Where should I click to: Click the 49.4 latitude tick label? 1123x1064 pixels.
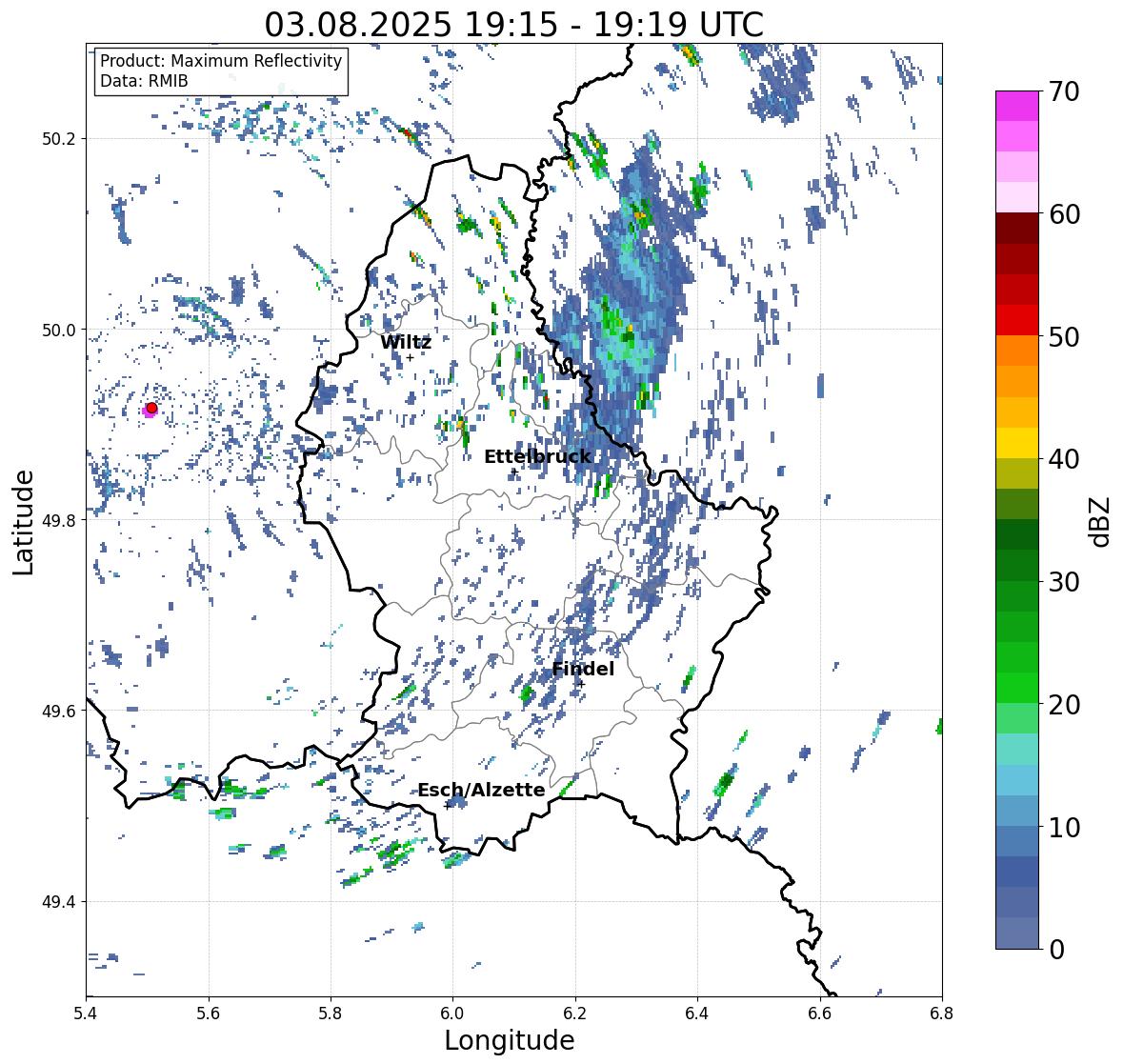(x=59, y=902)
